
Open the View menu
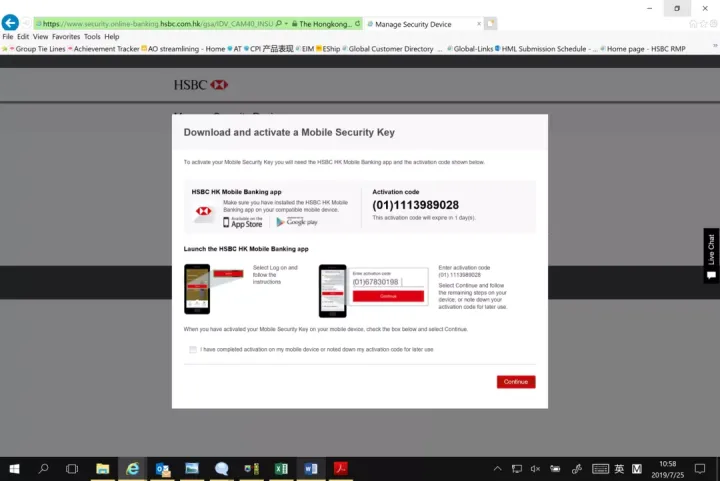(40, 36)
